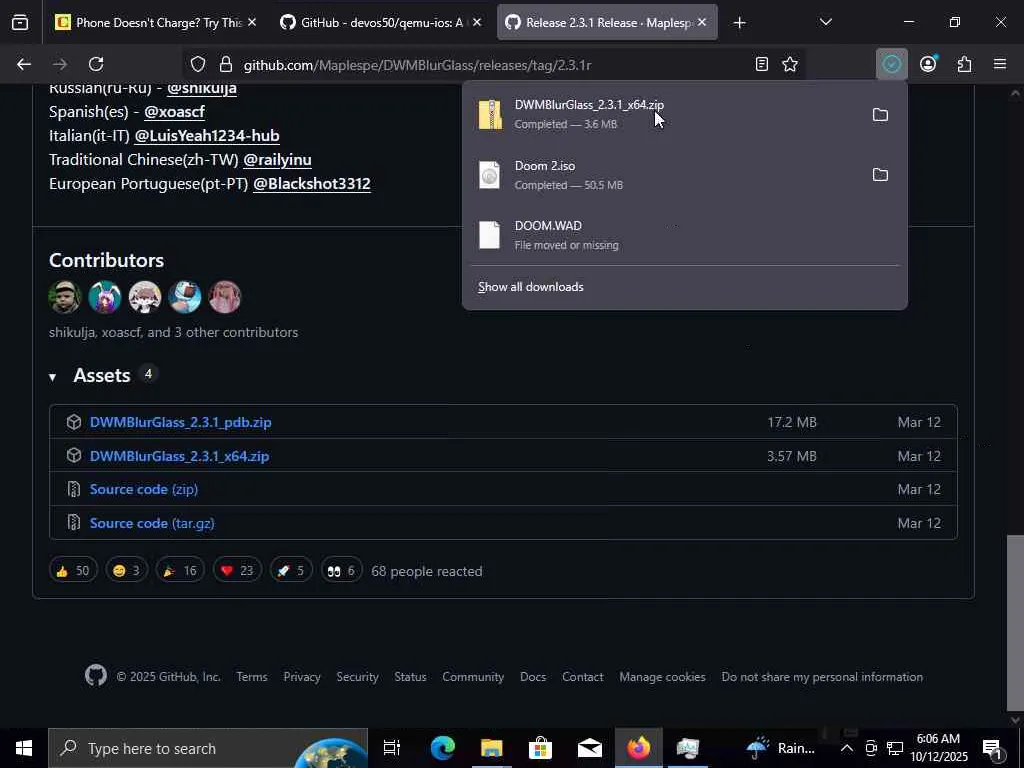This screenshot has height=768, width=1024.
Task: Show site security padlock info
Action: [x=226, y=64]
